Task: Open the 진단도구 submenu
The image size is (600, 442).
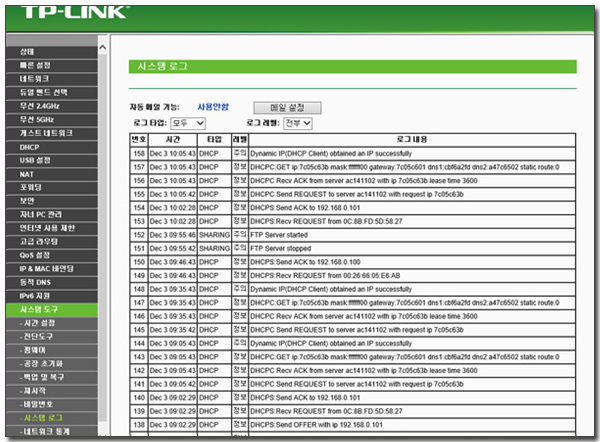Action: (52, 337)
